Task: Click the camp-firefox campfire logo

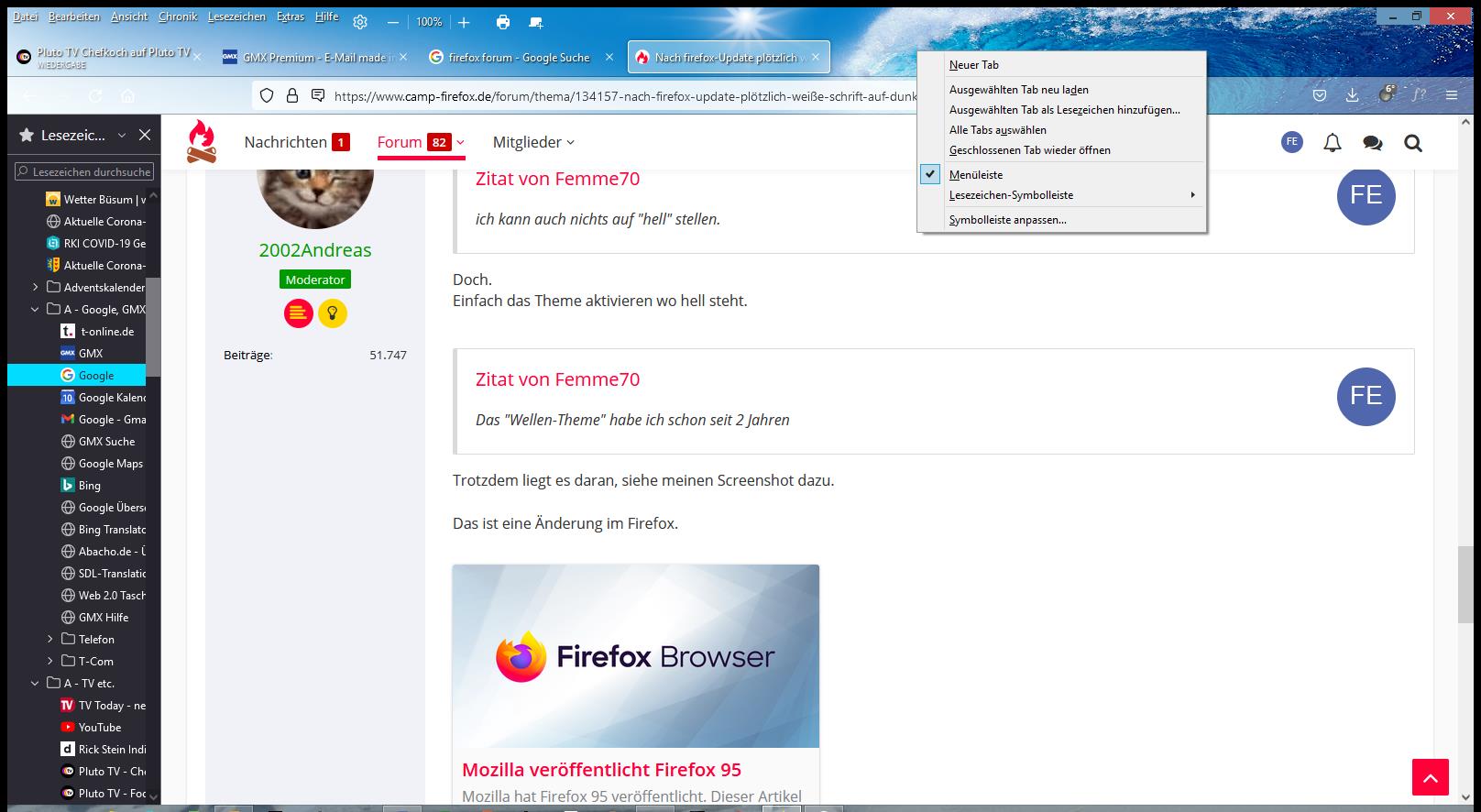Action: (202, 142)
